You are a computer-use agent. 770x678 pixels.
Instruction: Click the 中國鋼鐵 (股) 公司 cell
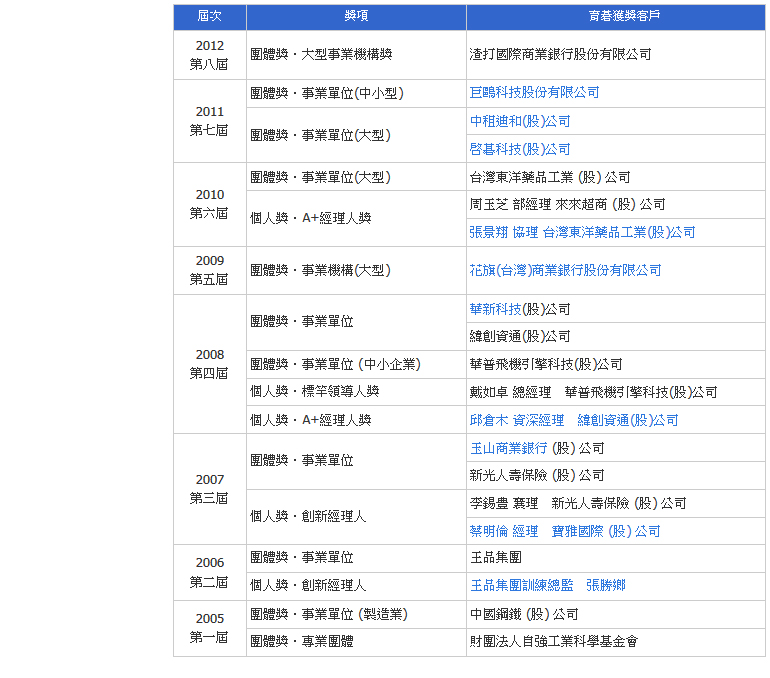pyautogui.click(x=523, y=614)
